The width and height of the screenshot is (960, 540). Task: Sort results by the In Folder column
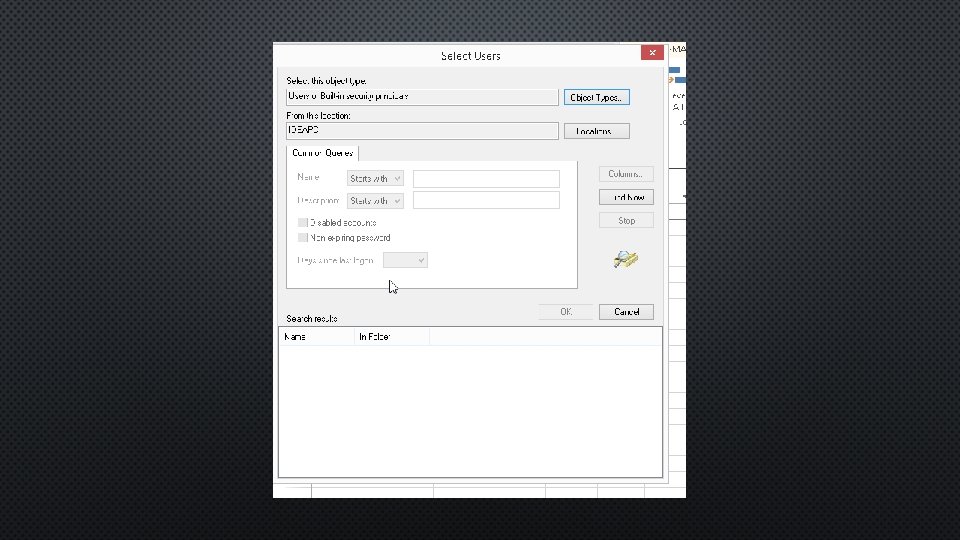coord(392,337)
